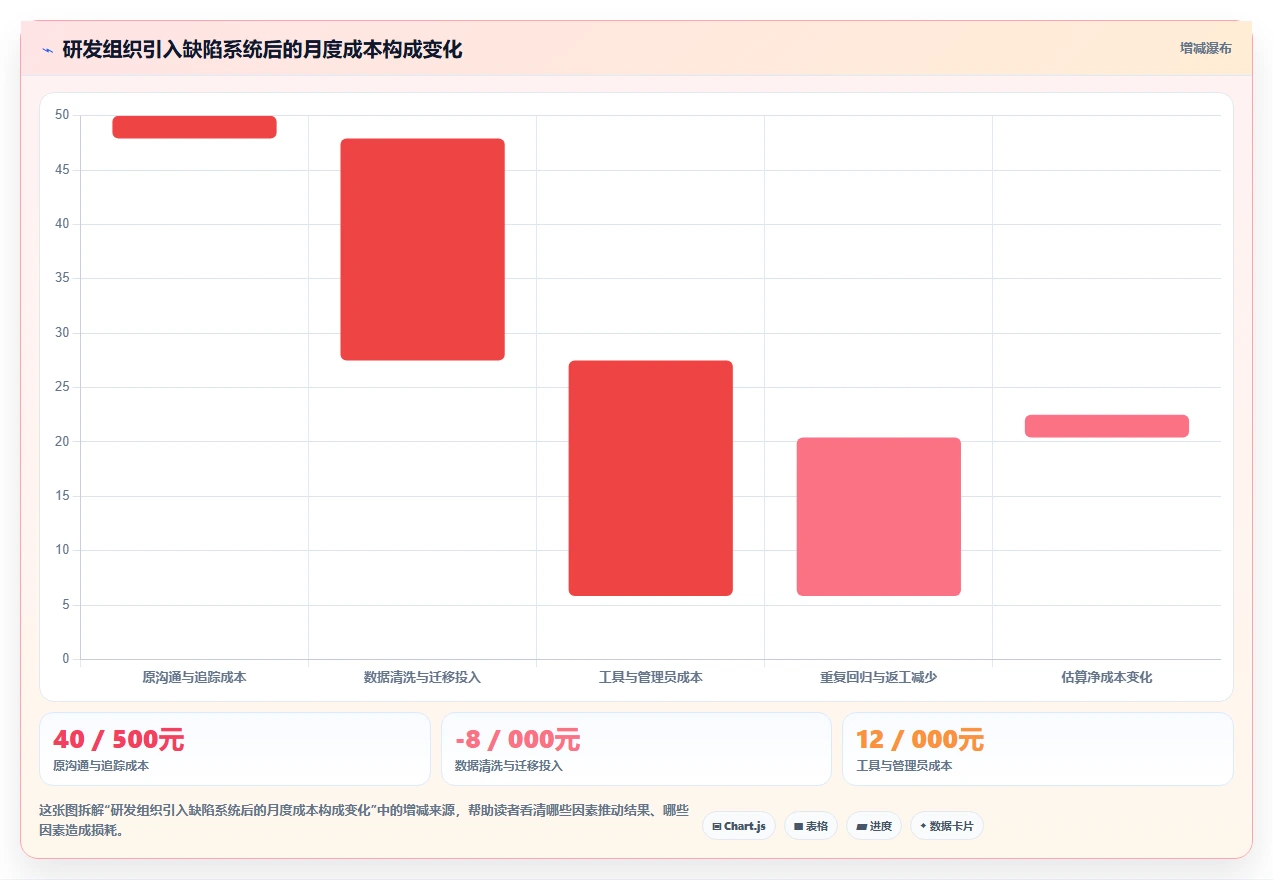1273x880 pixels.
Task: Click the lightning icon beside the title
Action: coord(47,49)
